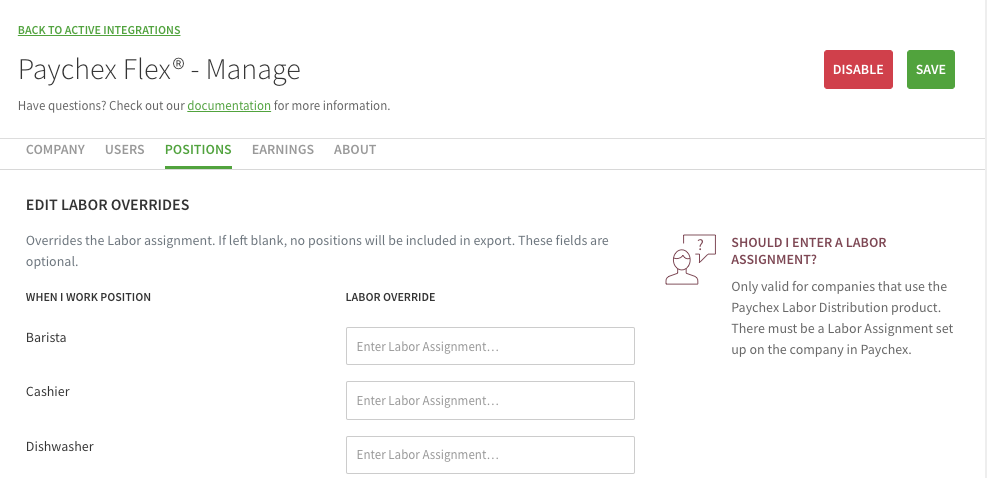Click the overrides description paragraph
Image resolution: width=987 pixels, height=478 pixels.
pos(317,251)
